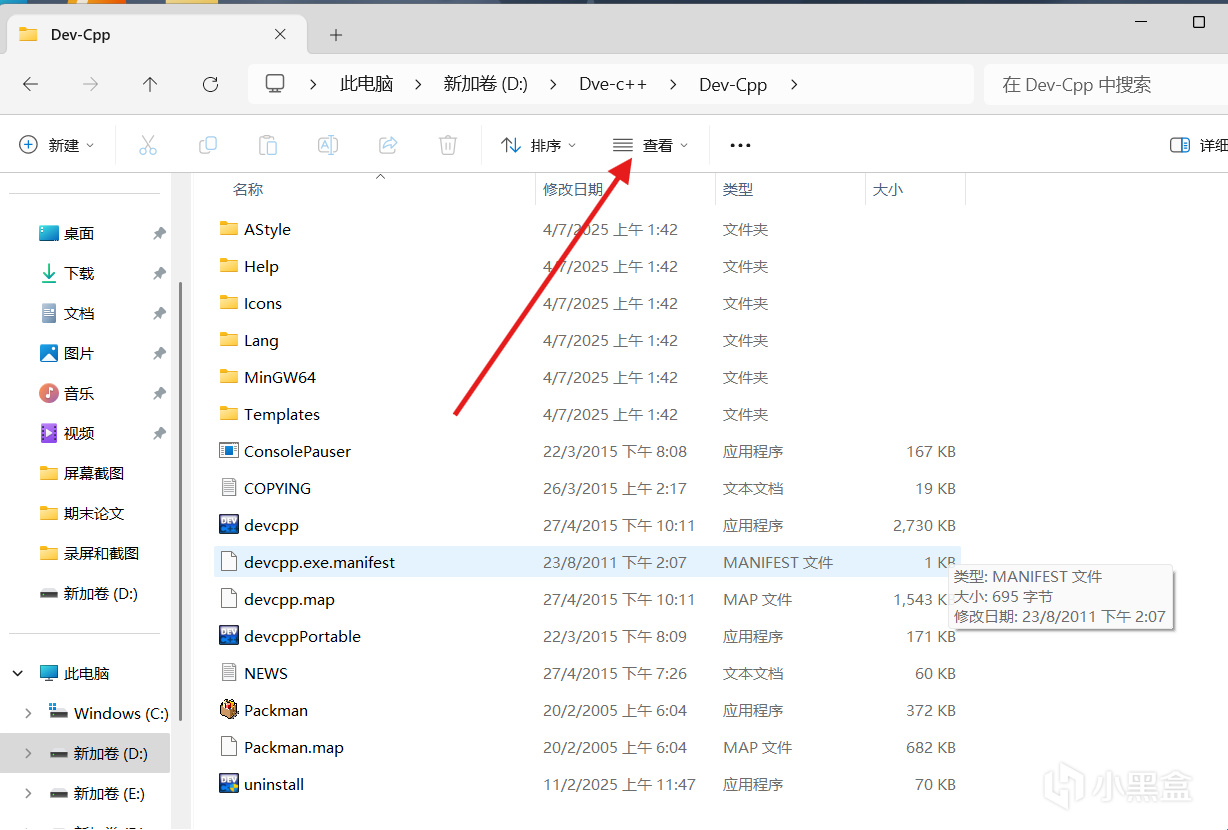Click the Cut scissors icon

point(148,145)
